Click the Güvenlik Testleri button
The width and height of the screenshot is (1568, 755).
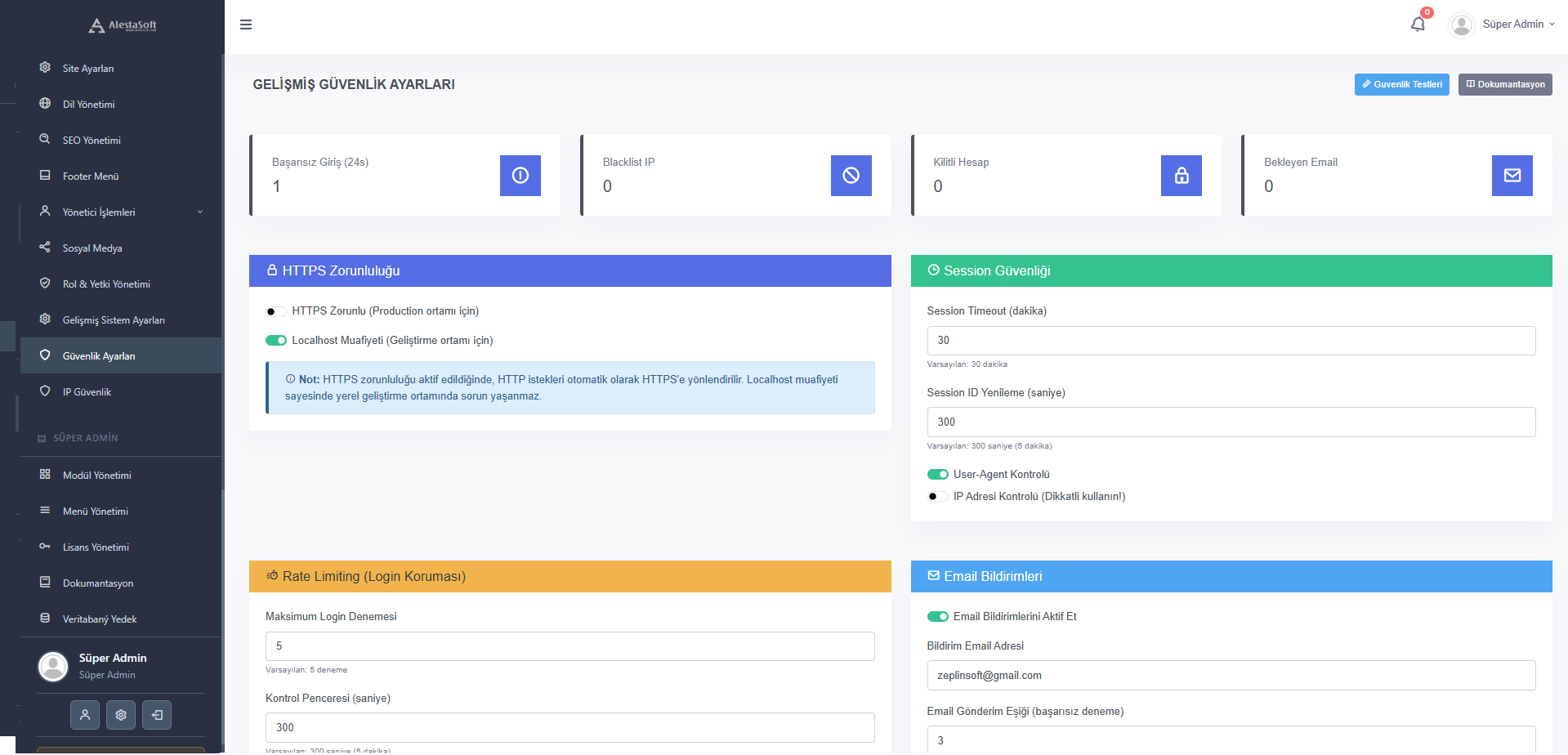point(1401,84)
